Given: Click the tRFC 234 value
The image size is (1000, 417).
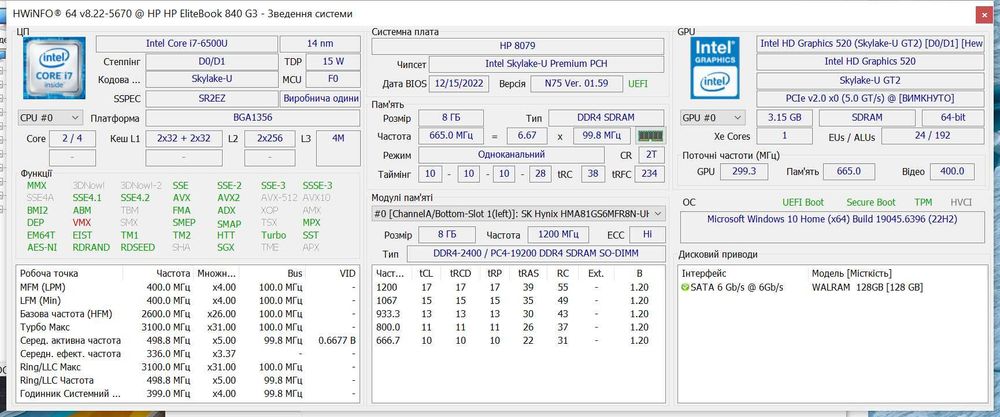Looking at the screenshot, I should [x=651, y=174].
